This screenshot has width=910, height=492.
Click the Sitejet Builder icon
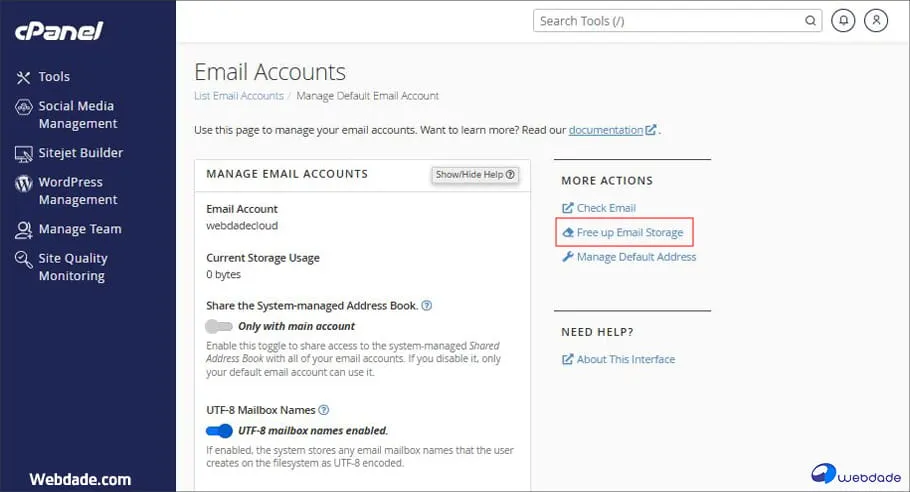23,154
